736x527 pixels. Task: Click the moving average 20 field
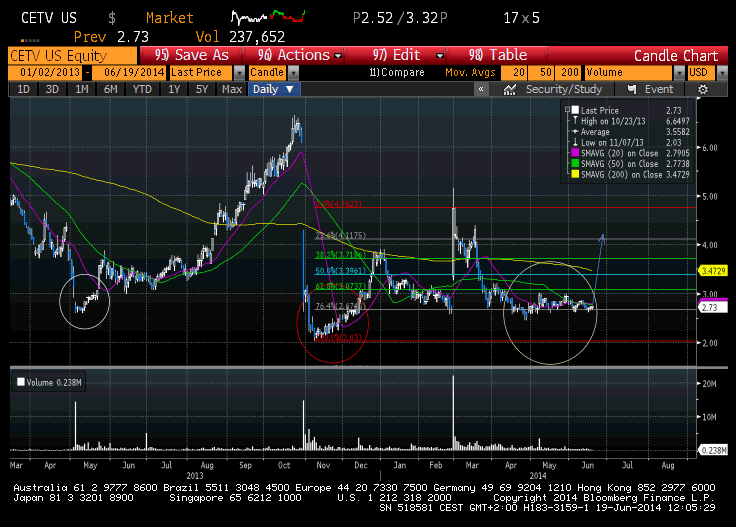click(514, 73)
